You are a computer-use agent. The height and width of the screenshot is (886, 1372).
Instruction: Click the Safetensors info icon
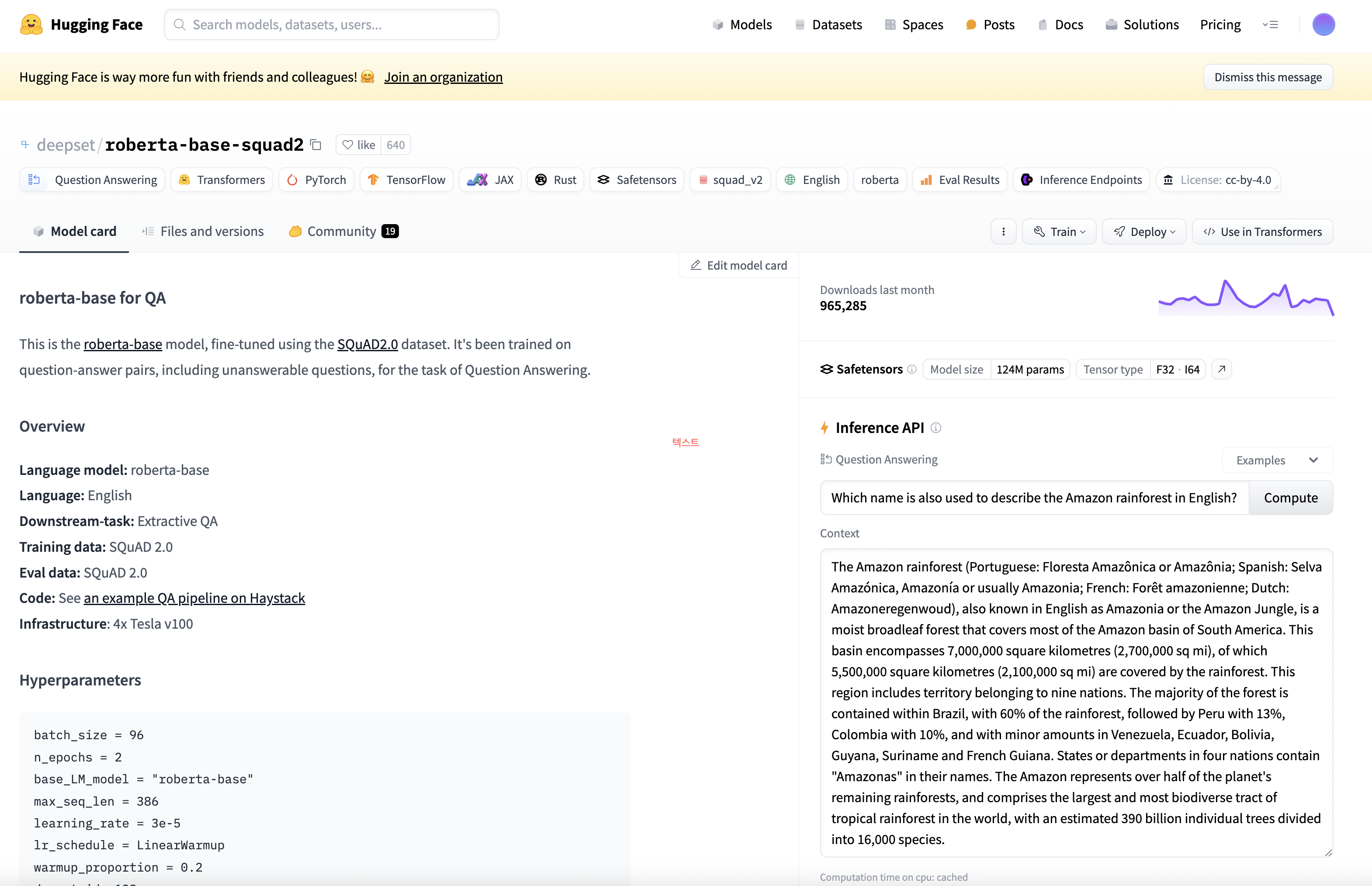[912, 369]
